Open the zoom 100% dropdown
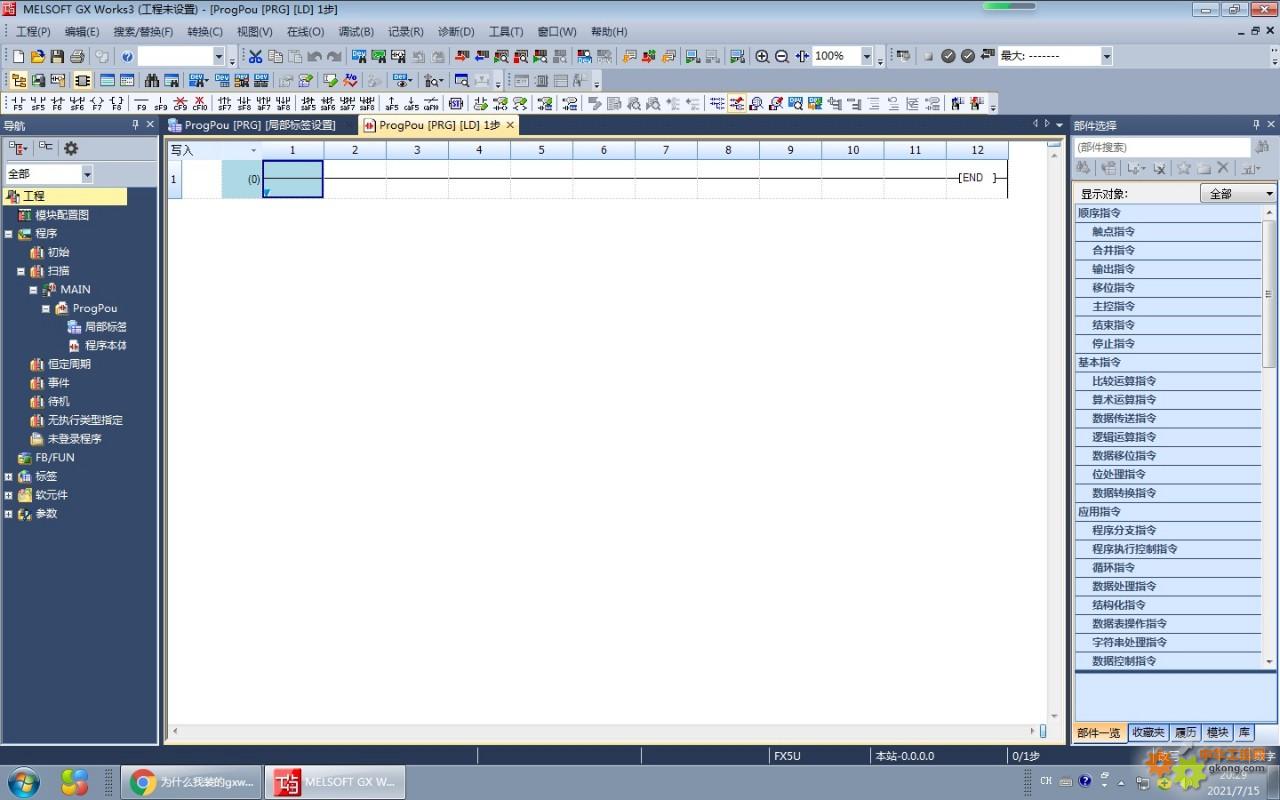1280x800 pixels. click(866, 56)
